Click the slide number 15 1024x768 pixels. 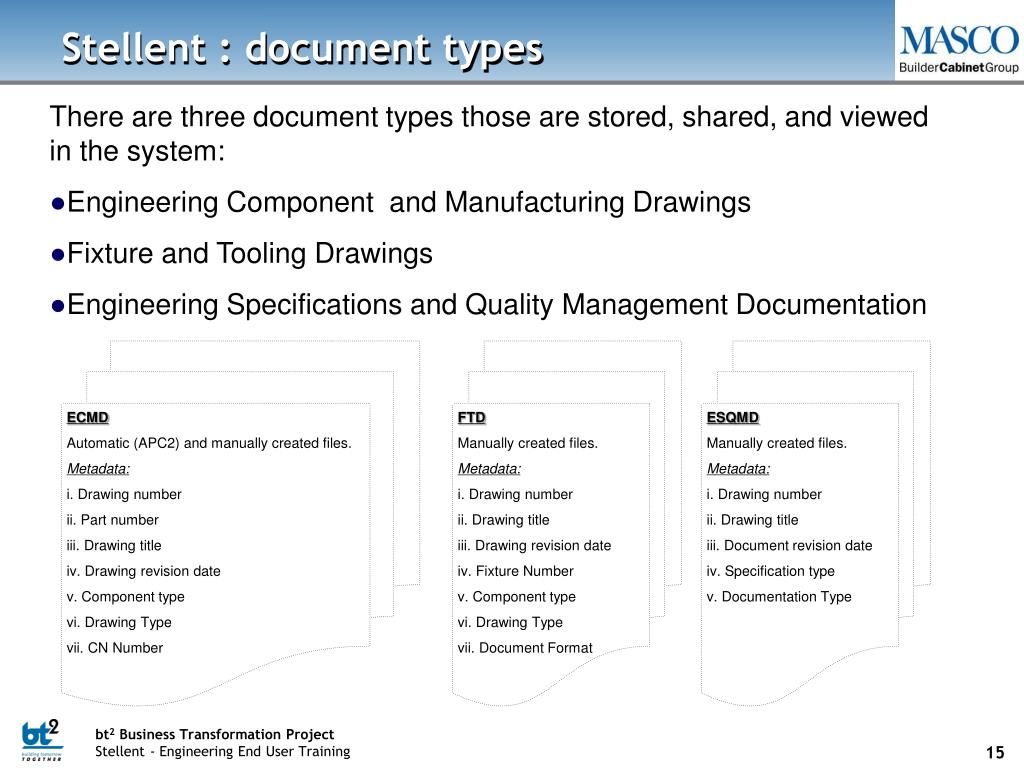995,752
